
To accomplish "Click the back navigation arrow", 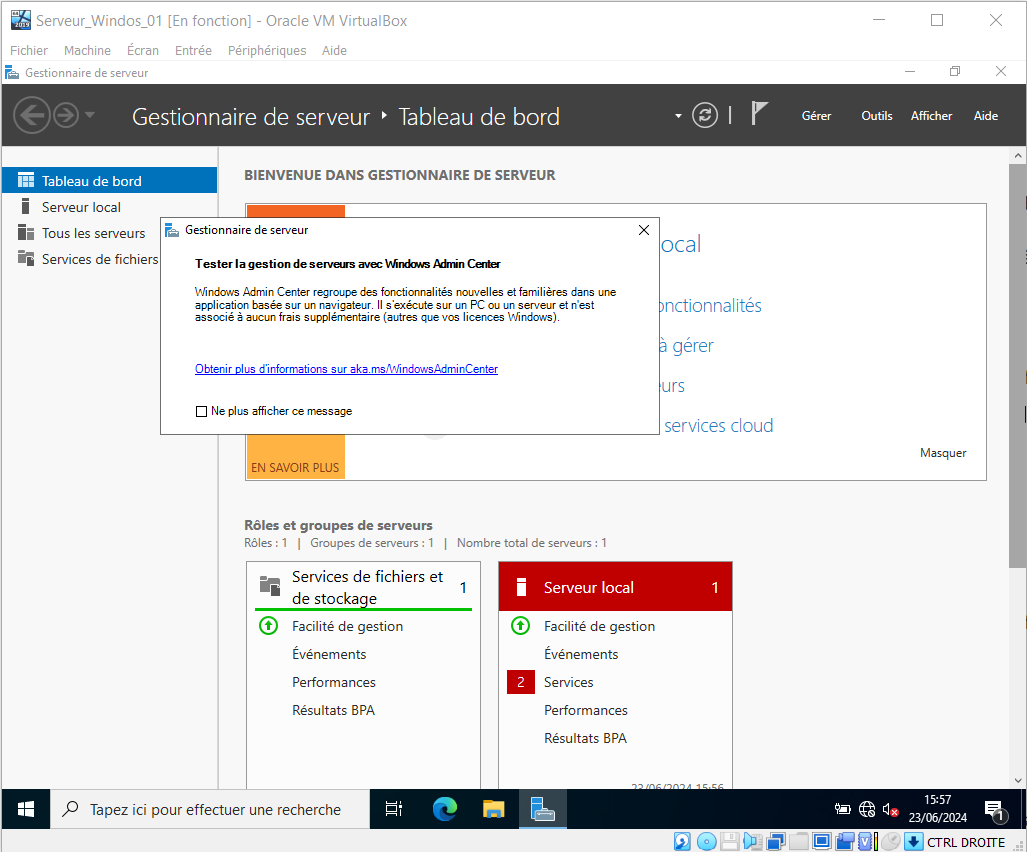I will 32,115.
